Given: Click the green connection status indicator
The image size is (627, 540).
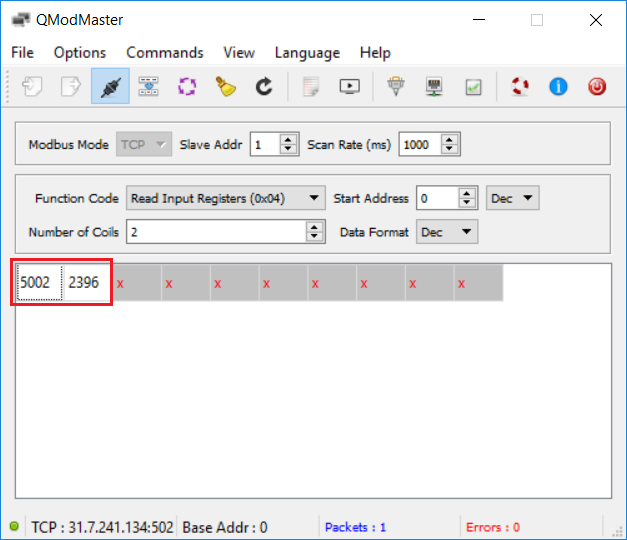Looking at the screenshot, I should pos(14,526).
